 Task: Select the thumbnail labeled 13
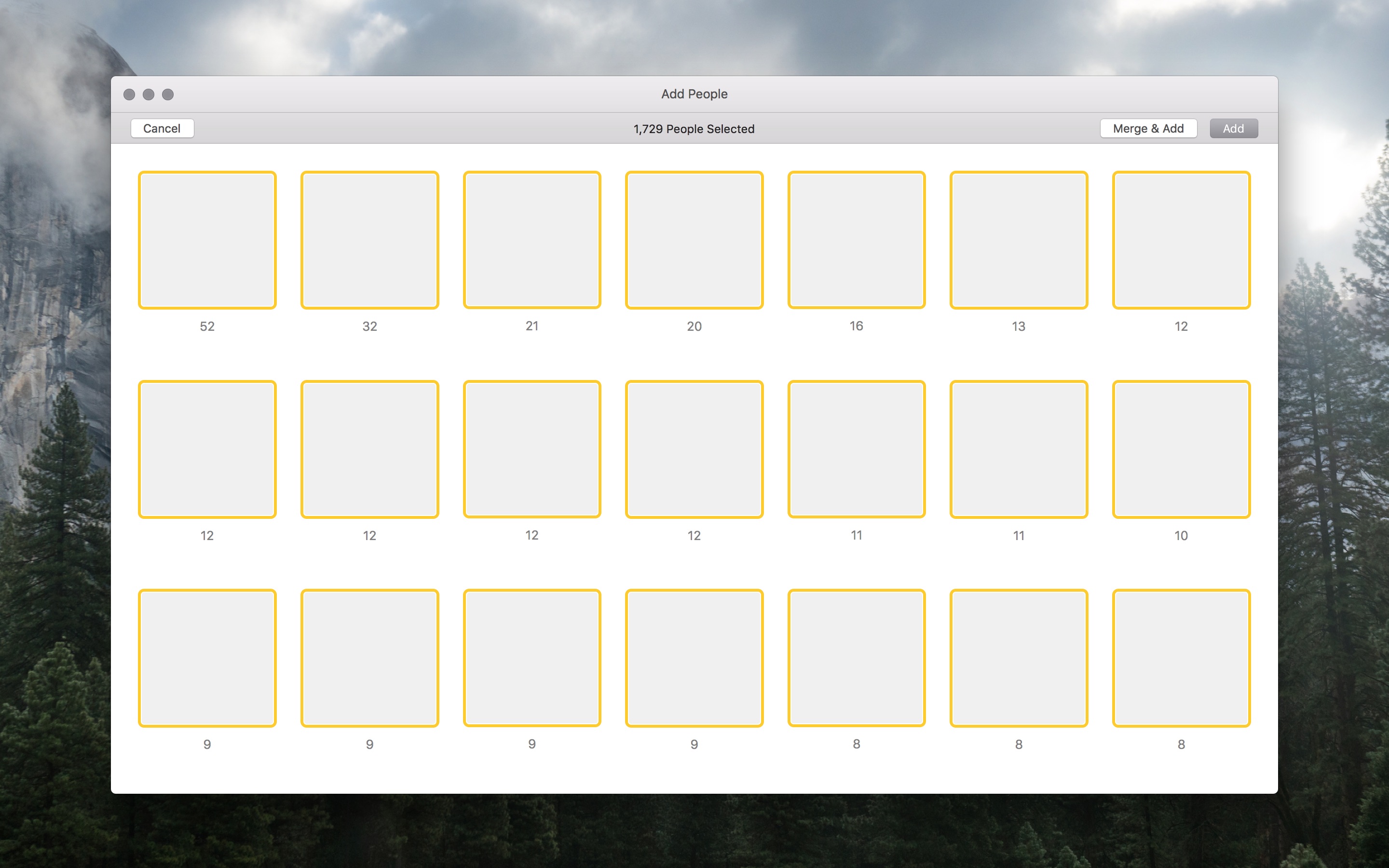[1019, 240]
